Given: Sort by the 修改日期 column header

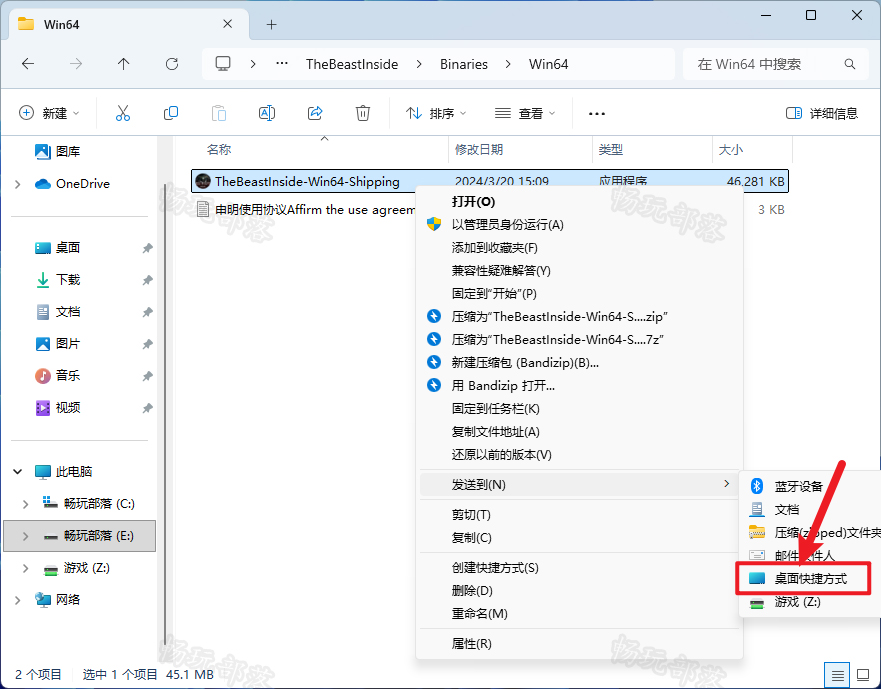Looking at the screenshot, I should click(479, 149).
